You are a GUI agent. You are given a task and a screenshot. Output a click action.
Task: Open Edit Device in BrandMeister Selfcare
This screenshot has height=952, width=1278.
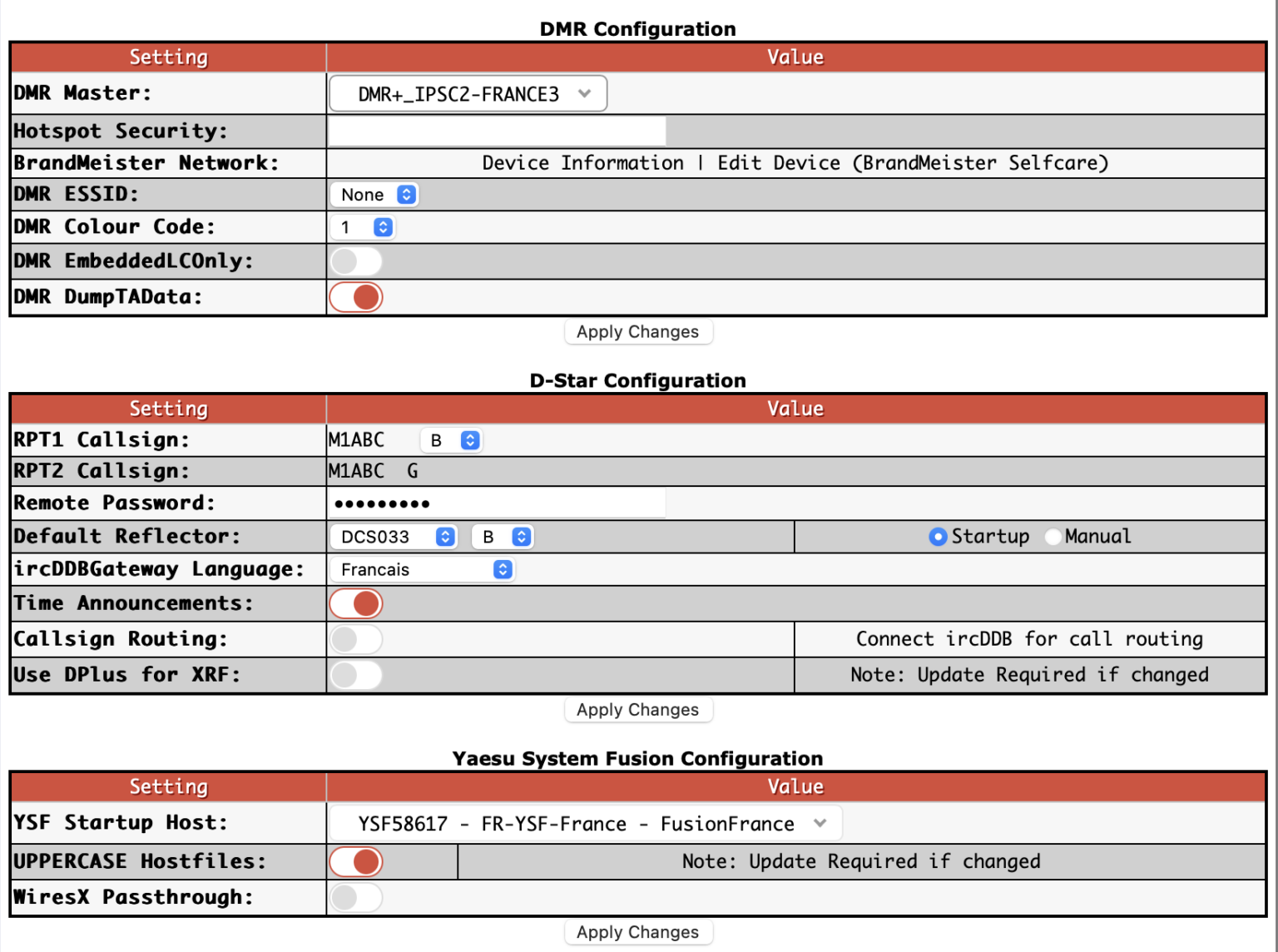point(913,162)
